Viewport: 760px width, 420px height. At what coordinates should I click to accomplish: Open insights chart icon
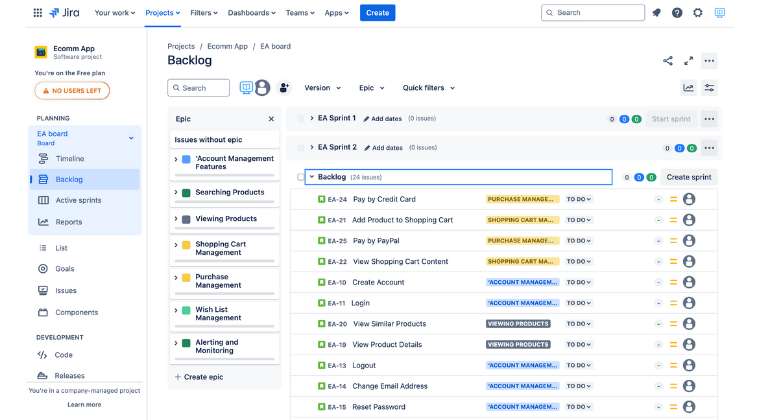pos(688,88)
